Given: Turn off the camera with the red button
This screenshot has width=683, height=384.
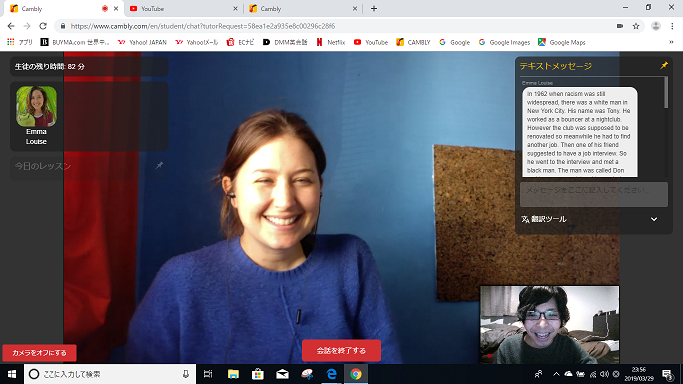Looking at the screenshot, I should click(39, 353).
